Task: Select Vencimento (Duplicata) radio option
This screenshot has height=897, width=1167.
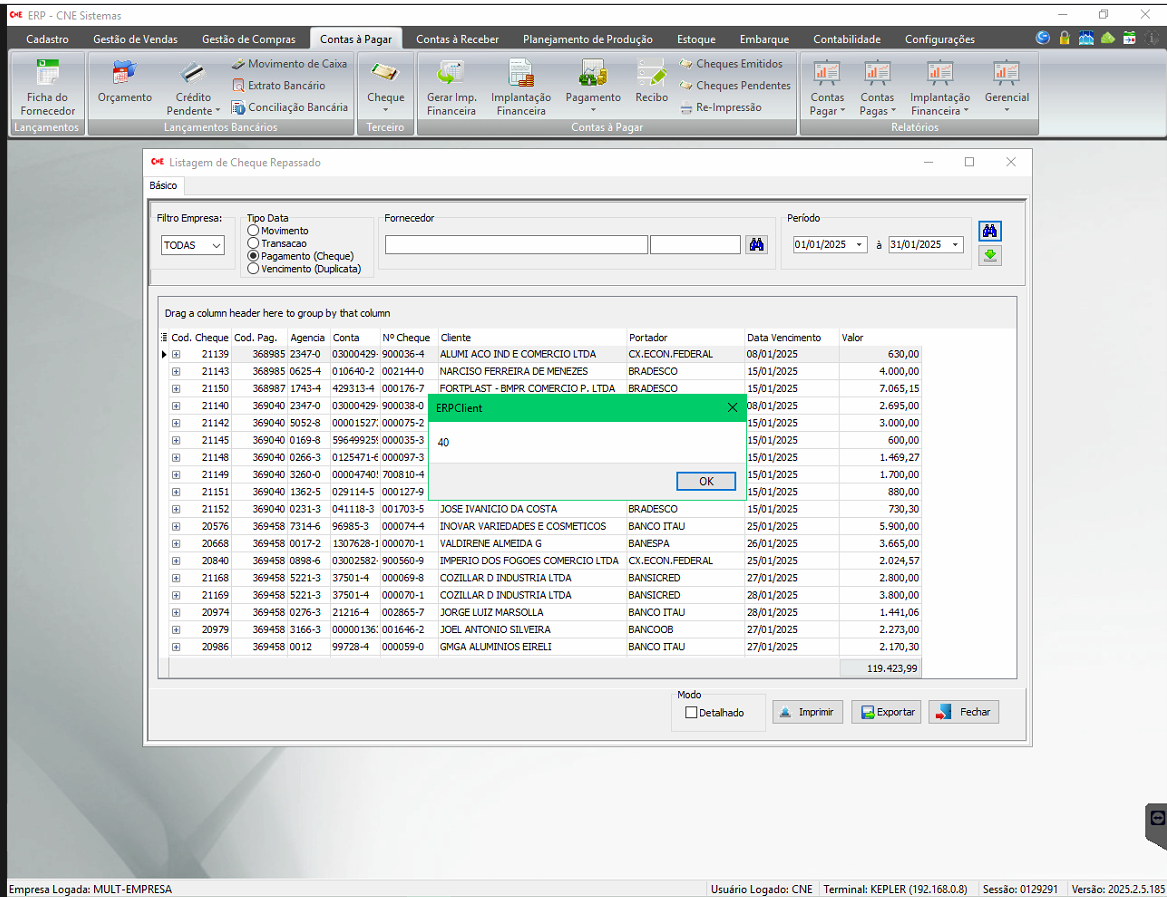Action: pos(253,268)
